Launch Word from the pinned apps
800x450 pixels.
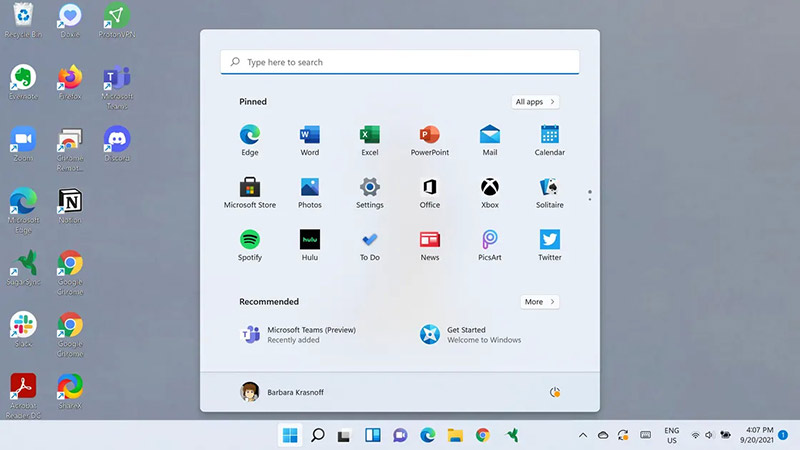[310, 140]
